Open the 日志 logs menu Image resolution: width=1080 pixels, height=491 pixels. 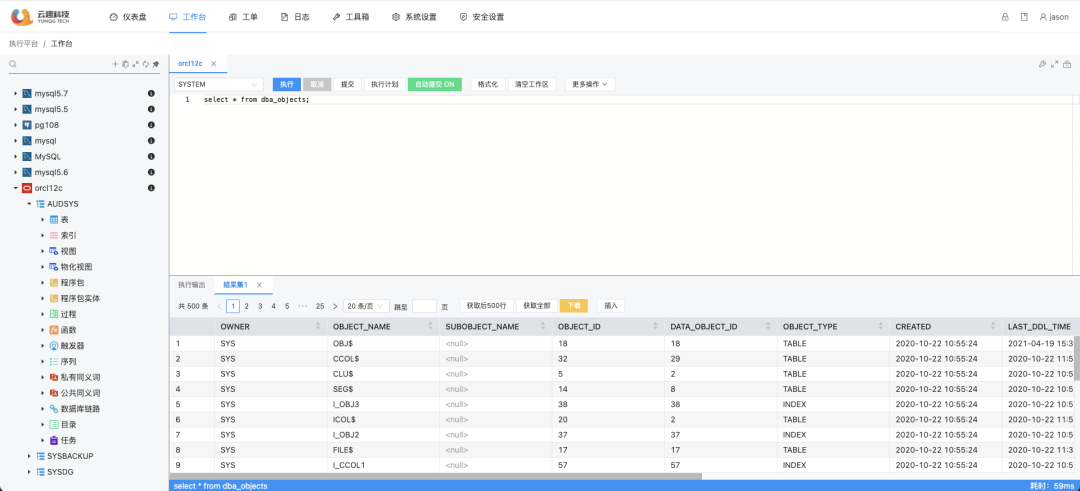pyautogui.click(x=295, y=17)
